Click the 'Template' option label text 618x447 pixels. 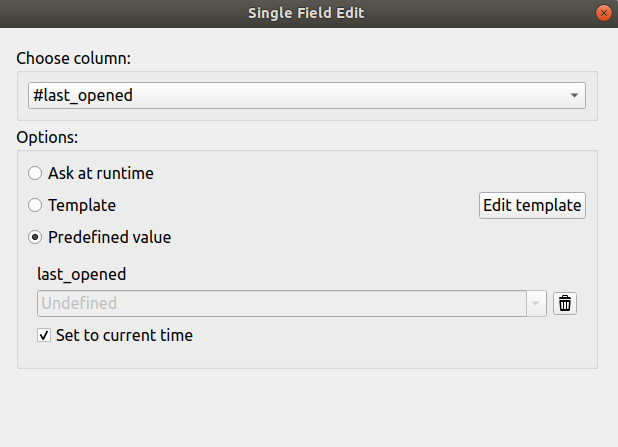coord(82,205)
